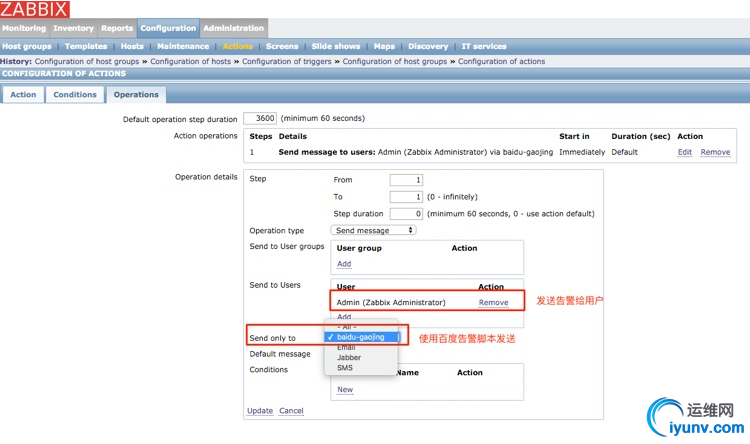Go to IT services submenu
Viewport: 750px width, 444px height.
pyautogui.click(x=484, y=46)
